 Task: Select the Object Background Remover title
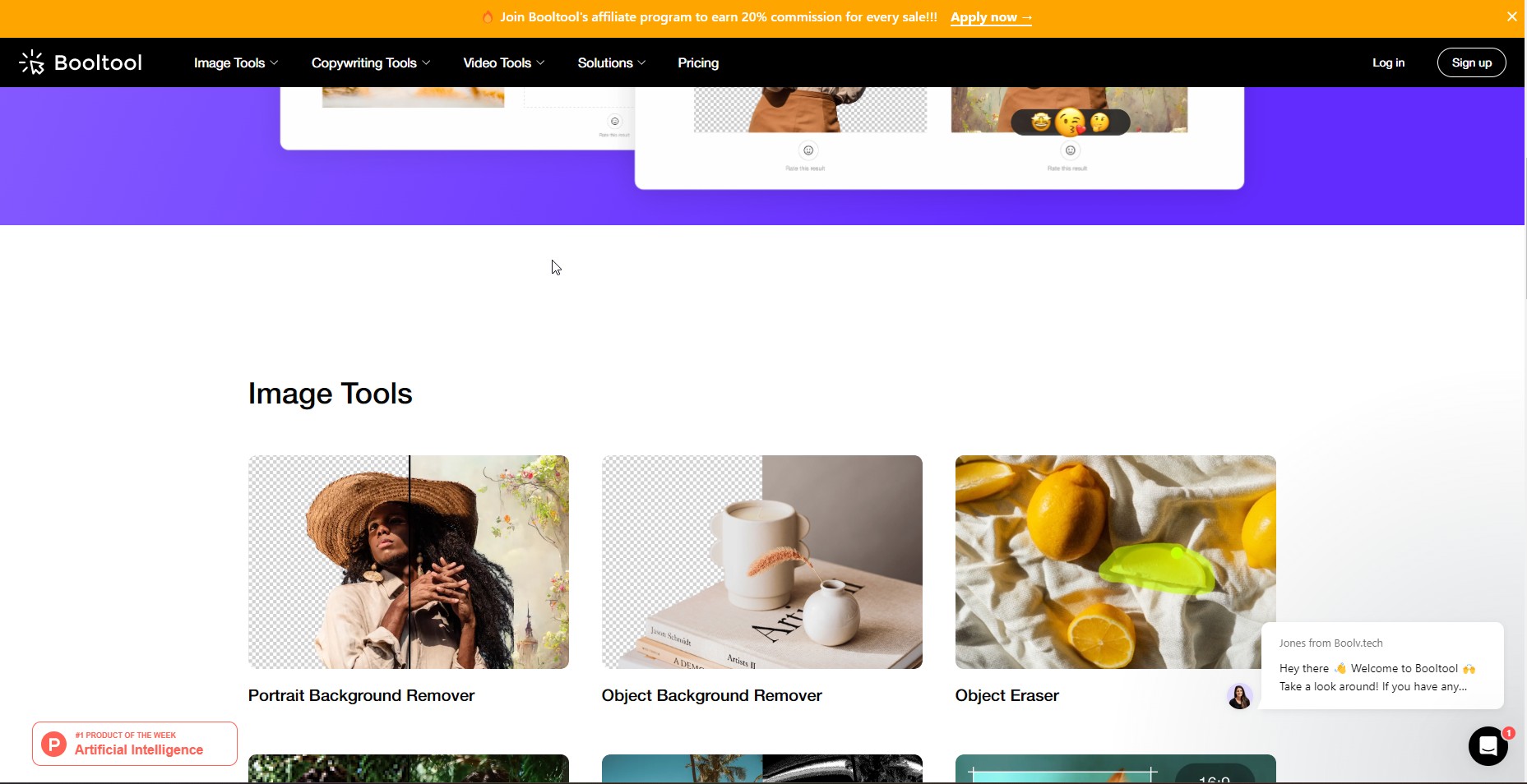click(x=711, y=695)
